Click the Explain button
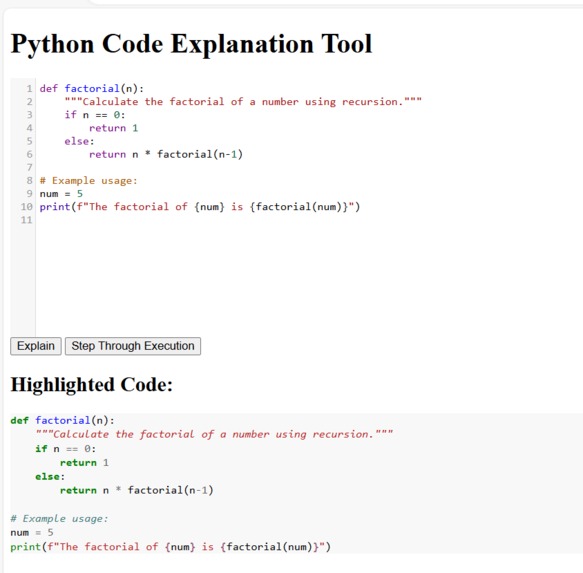 point(36,346)
